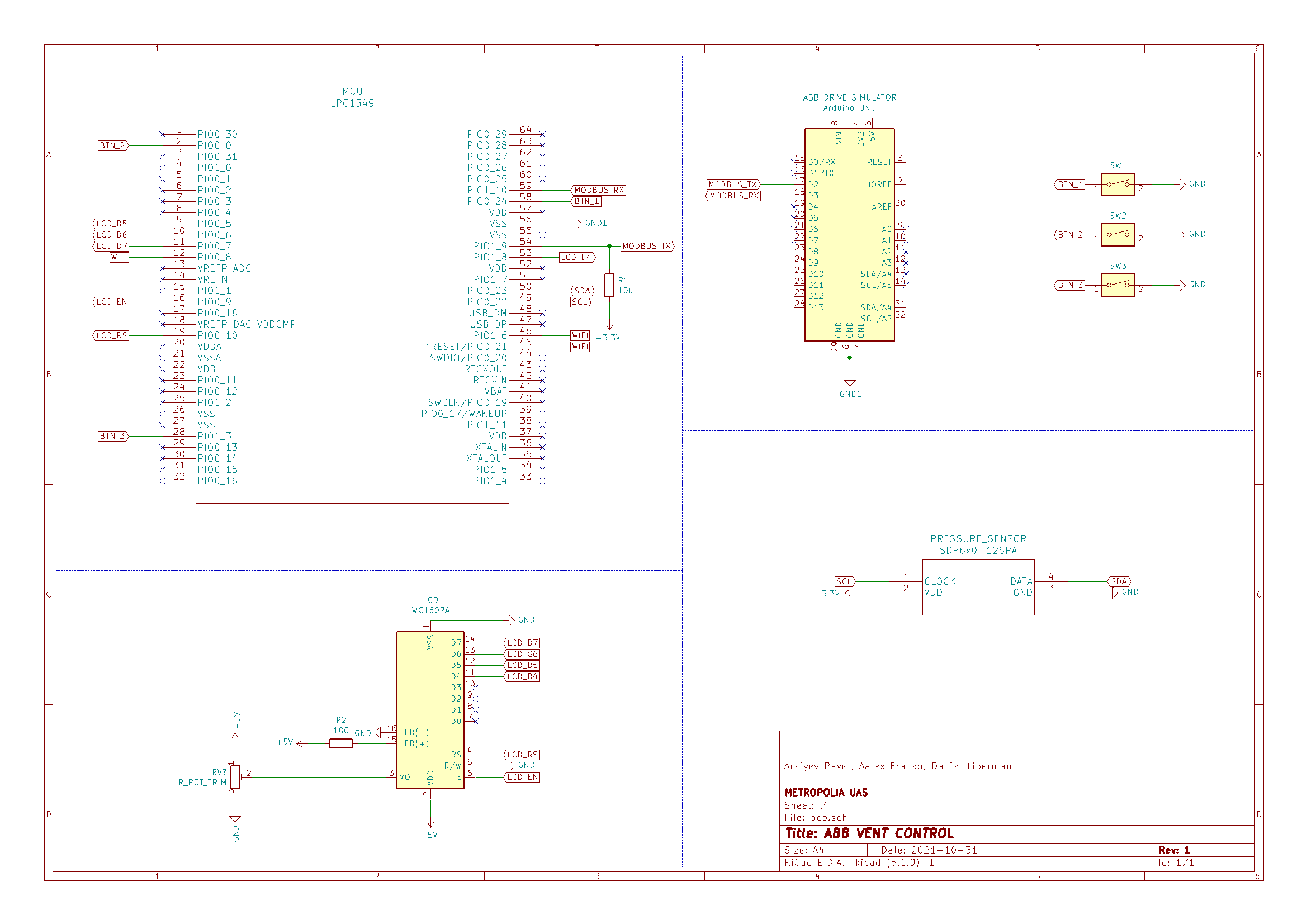Select the LCD_EN label at MCU pin 16
This screenshot has width=1307, height=924.
coord(111,302)
